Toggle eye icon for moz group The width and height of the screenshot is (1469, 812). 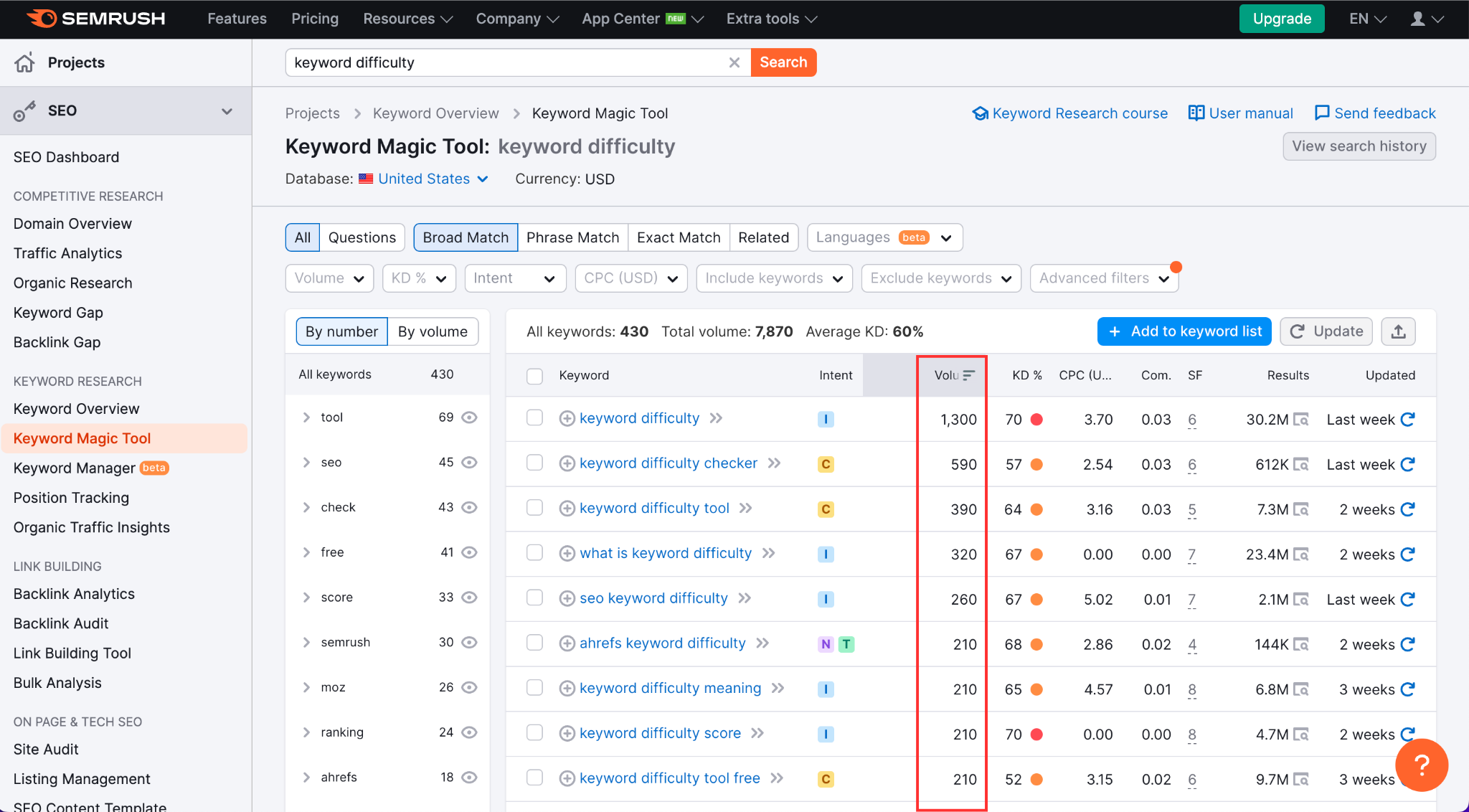point(469,687)
